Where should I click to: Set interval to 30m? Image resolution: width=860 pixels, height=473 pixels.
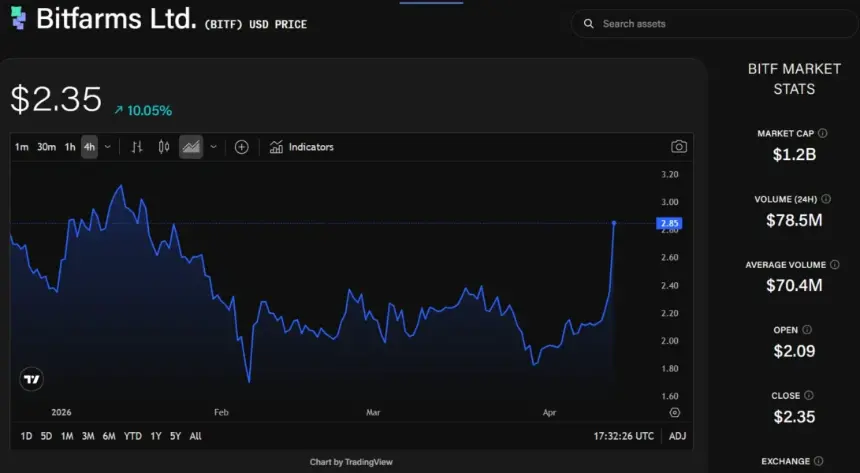(x=46, y=147)
